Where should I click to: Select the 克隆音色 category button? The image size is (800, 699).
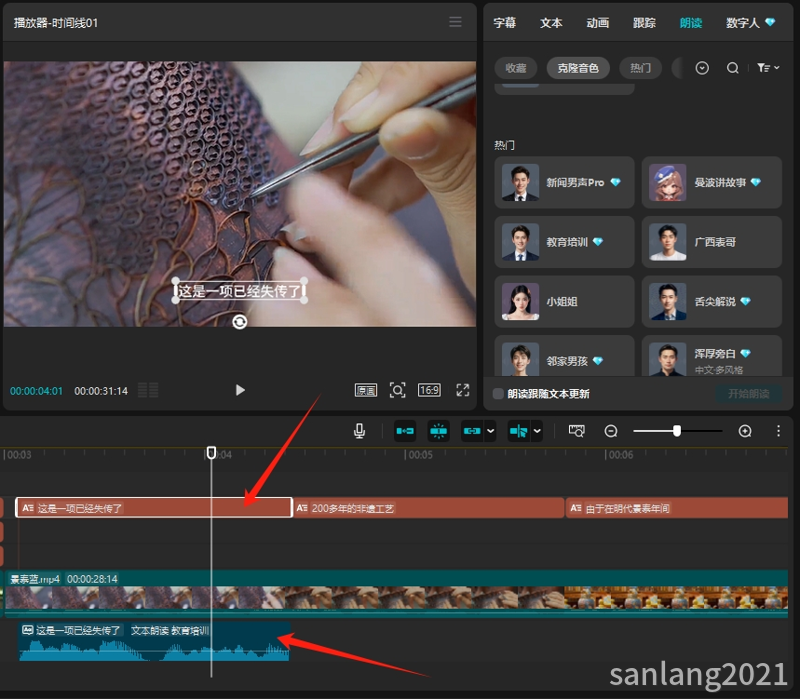click(x=578, y=68)
